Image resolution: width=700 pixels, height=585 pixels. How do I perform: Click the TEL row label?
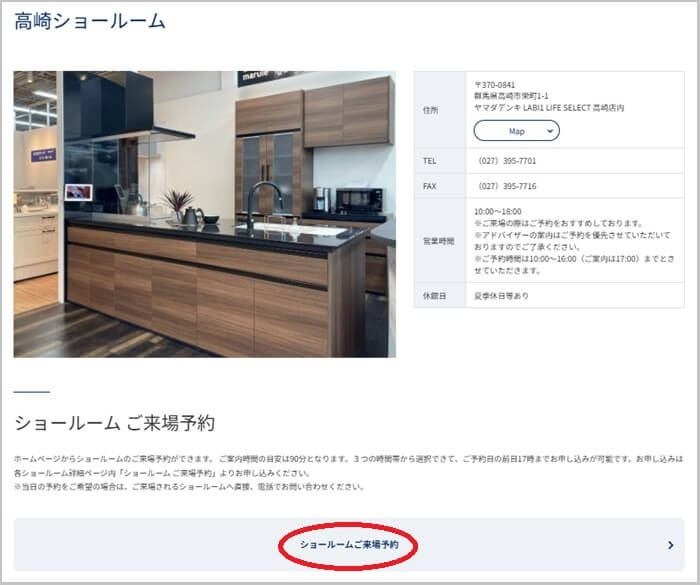point(431,160)
